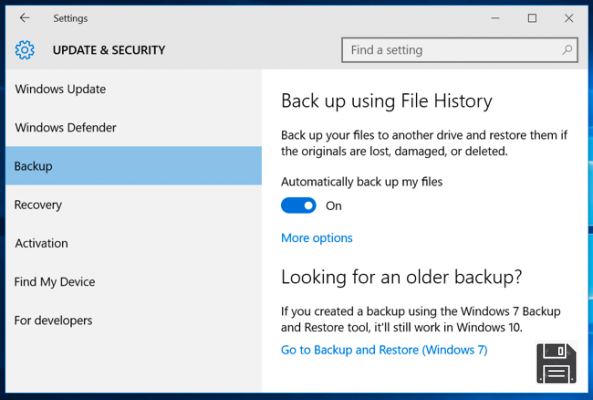Go to the Recovery section
The image size is (593, 400).
tap(134, 205)
